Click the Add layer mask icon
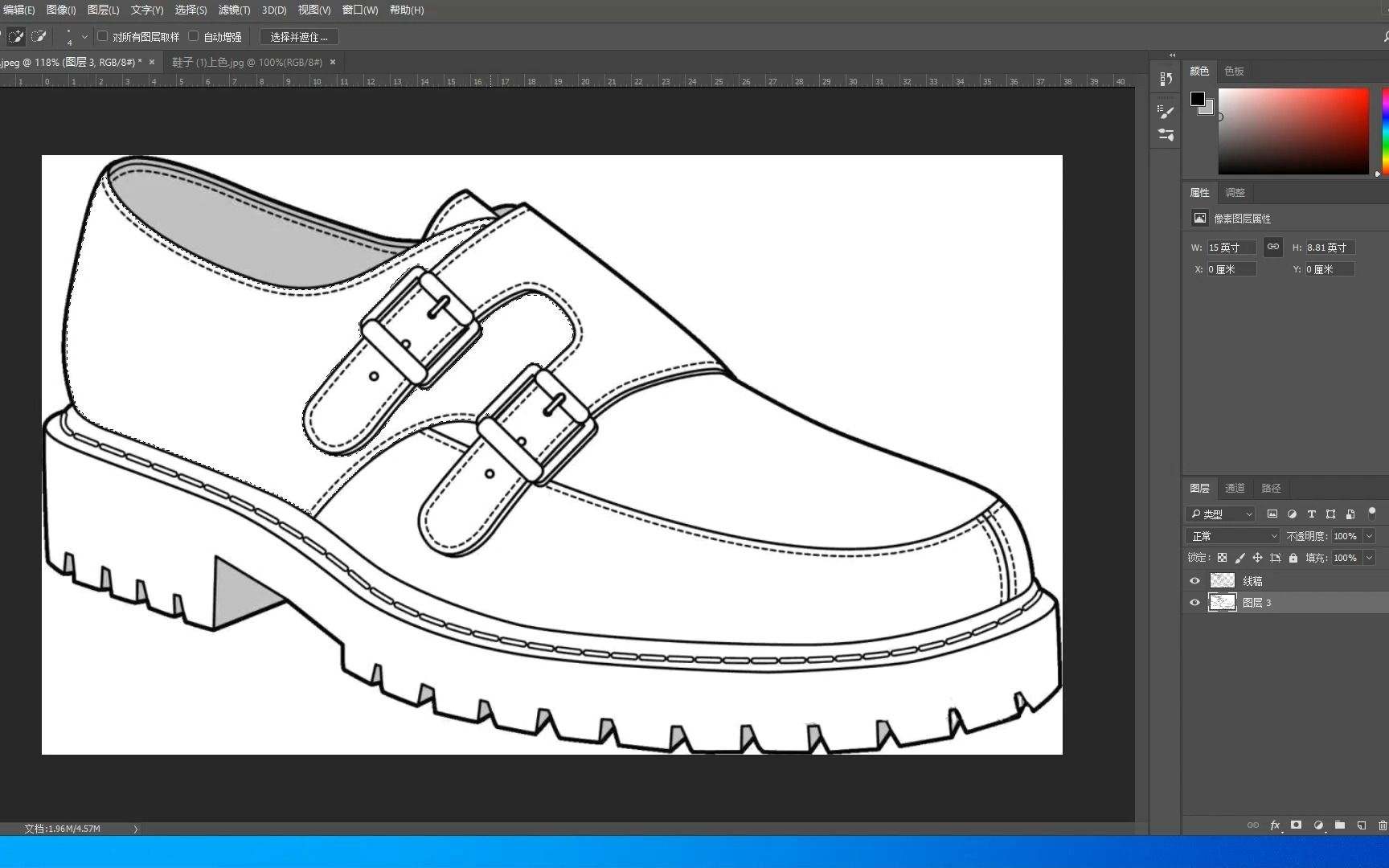 pos(1296,825)
